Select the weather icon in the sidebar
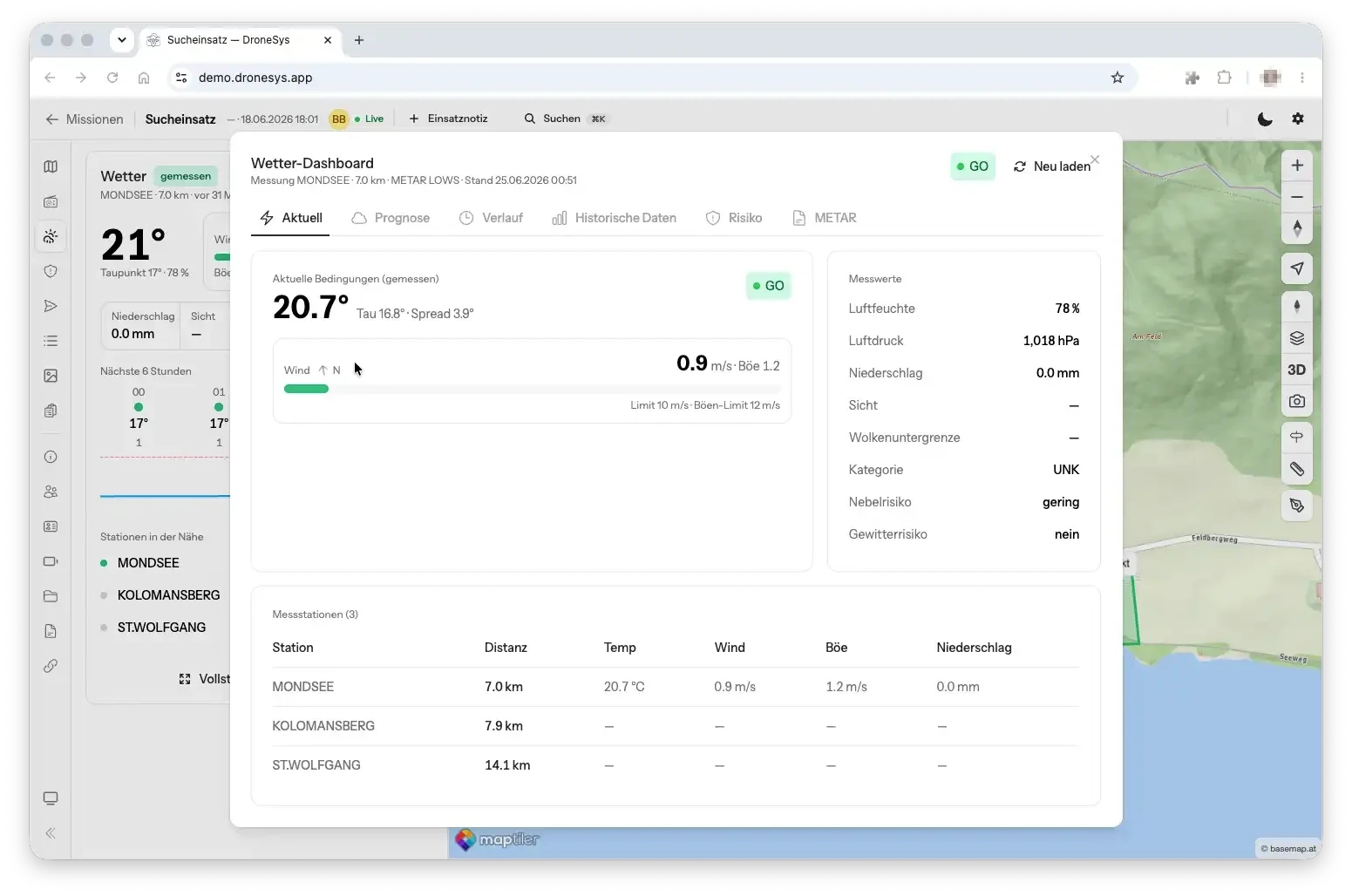1352x896 pixels. click(51, 236)
